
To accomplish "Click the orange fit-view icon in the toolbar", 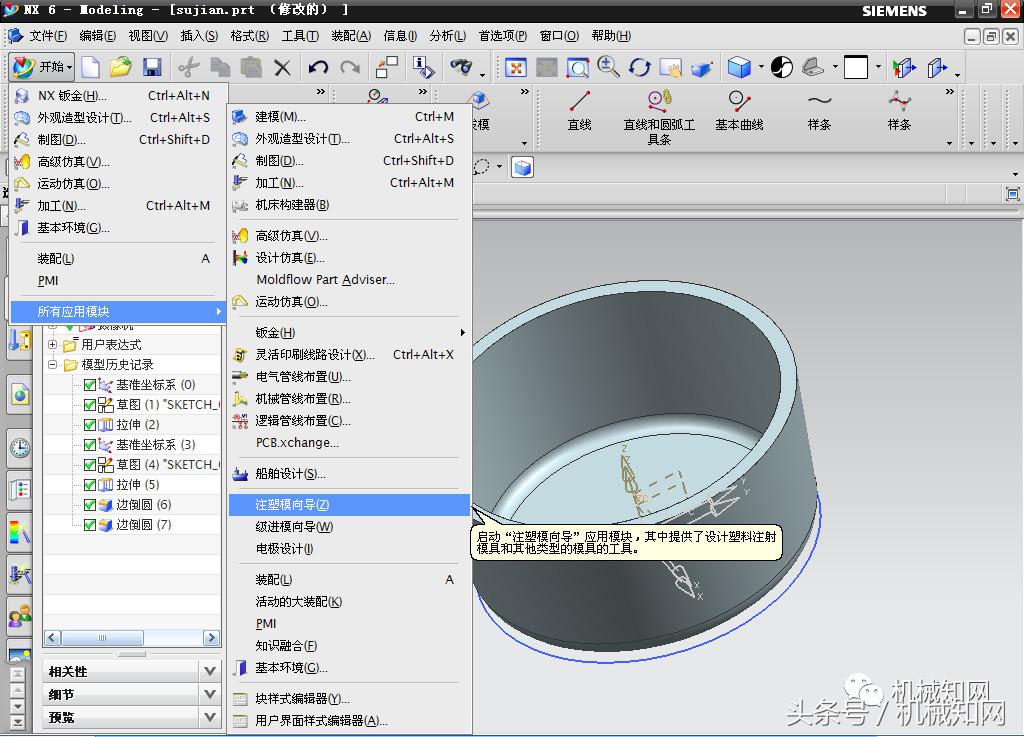I will point(514,66).
